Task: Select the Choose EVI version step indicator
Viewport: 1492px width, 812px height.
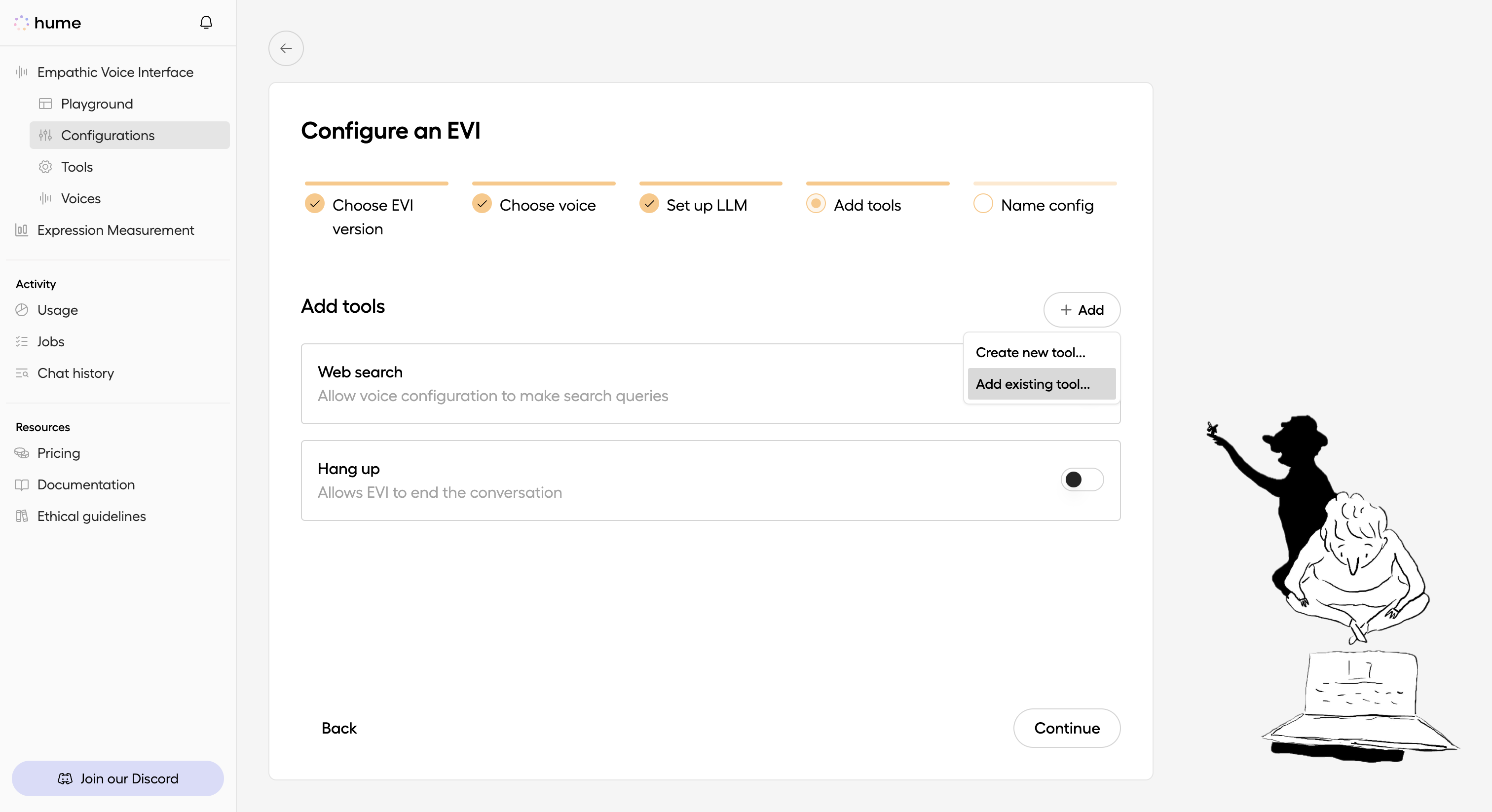Action: (314, 204)
